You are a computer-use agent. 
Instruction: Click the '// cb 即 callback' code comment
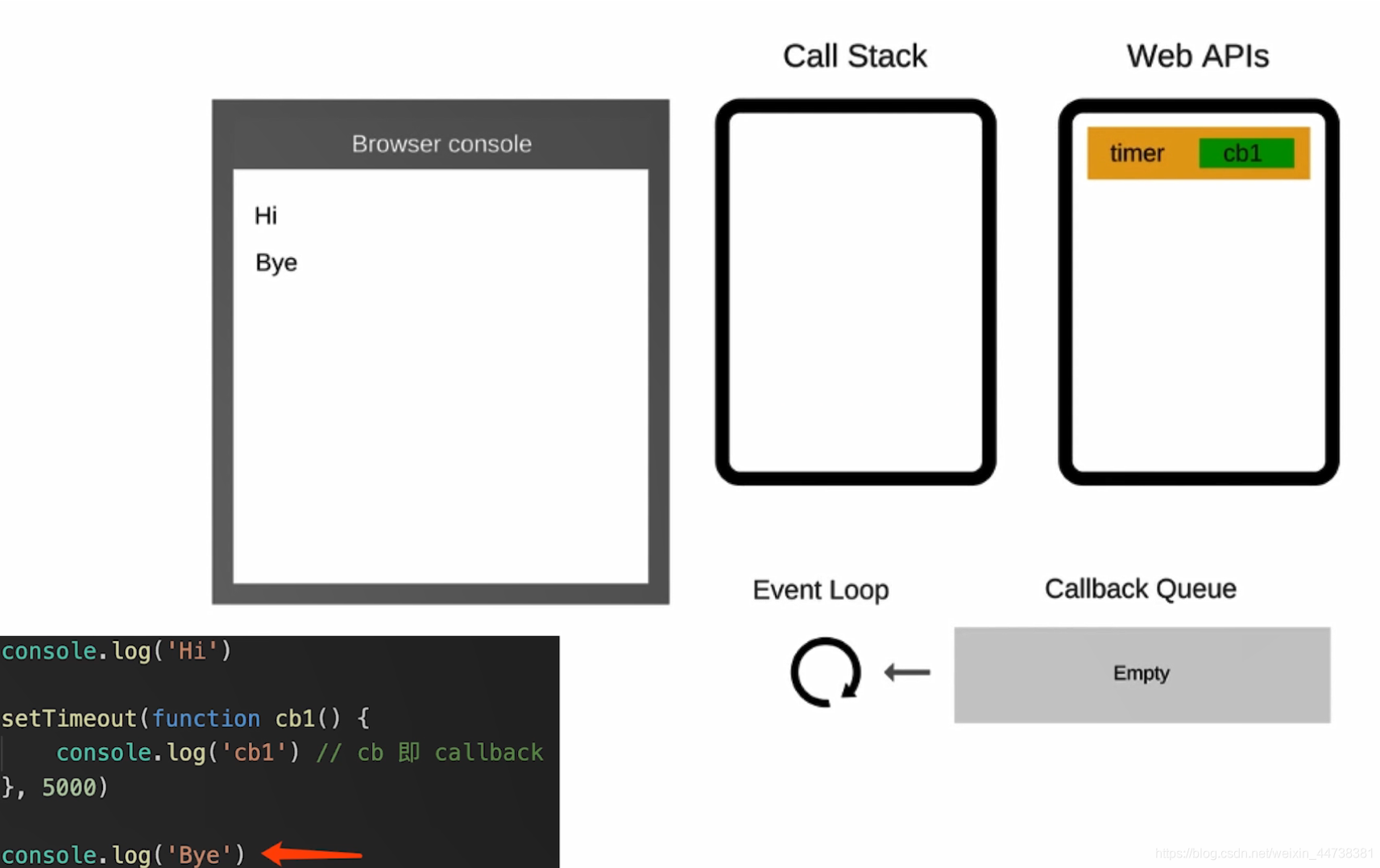point(429,752)
